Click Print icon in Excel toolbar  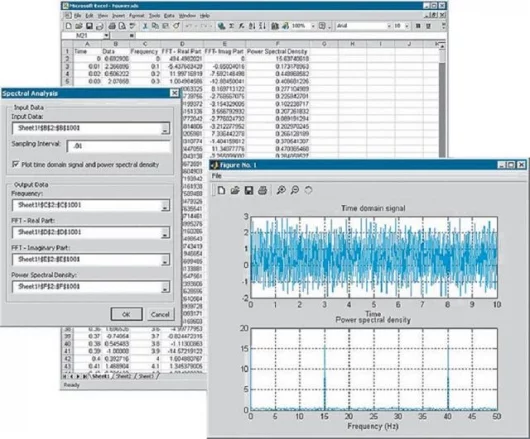point(112,26)
